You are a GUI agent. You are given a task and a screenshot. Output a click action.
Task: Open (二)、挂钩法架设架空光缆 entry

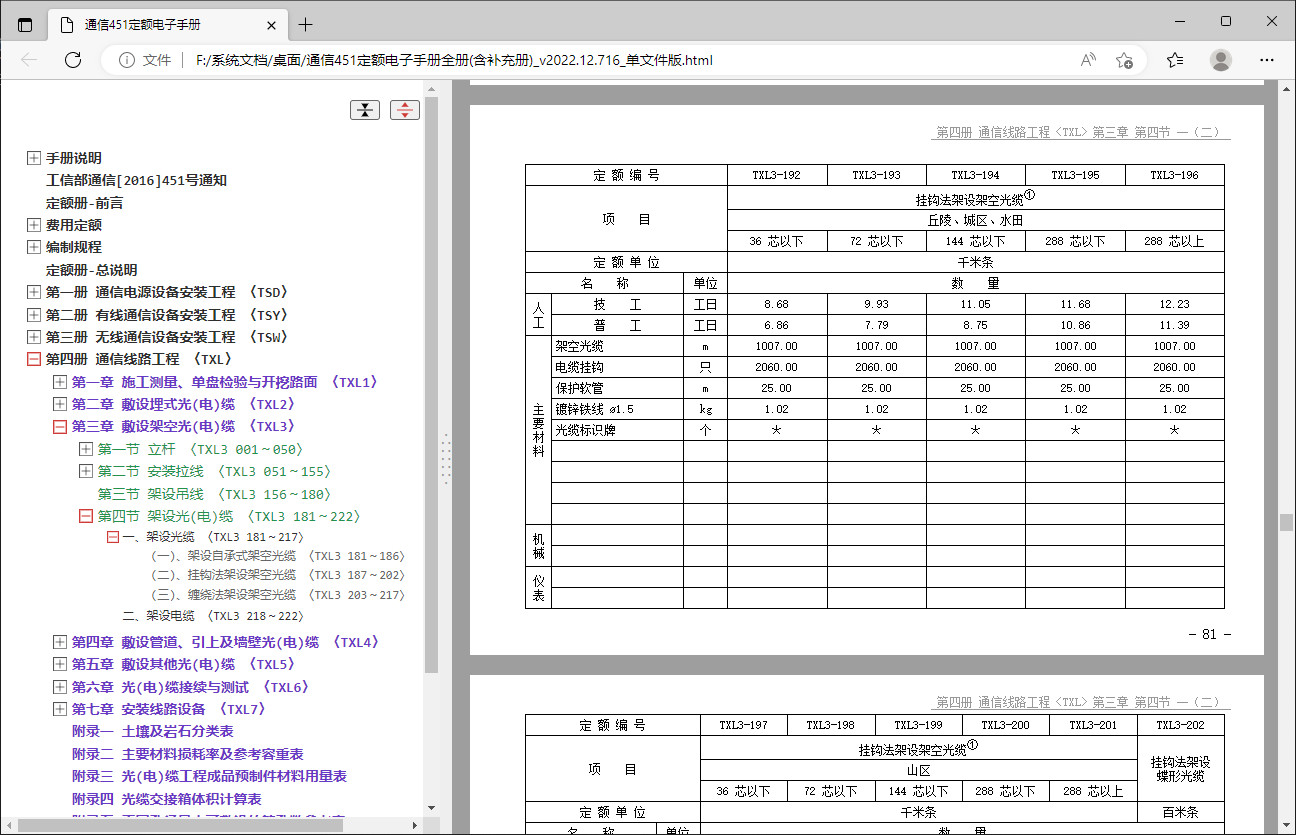[x=277, y=575]
